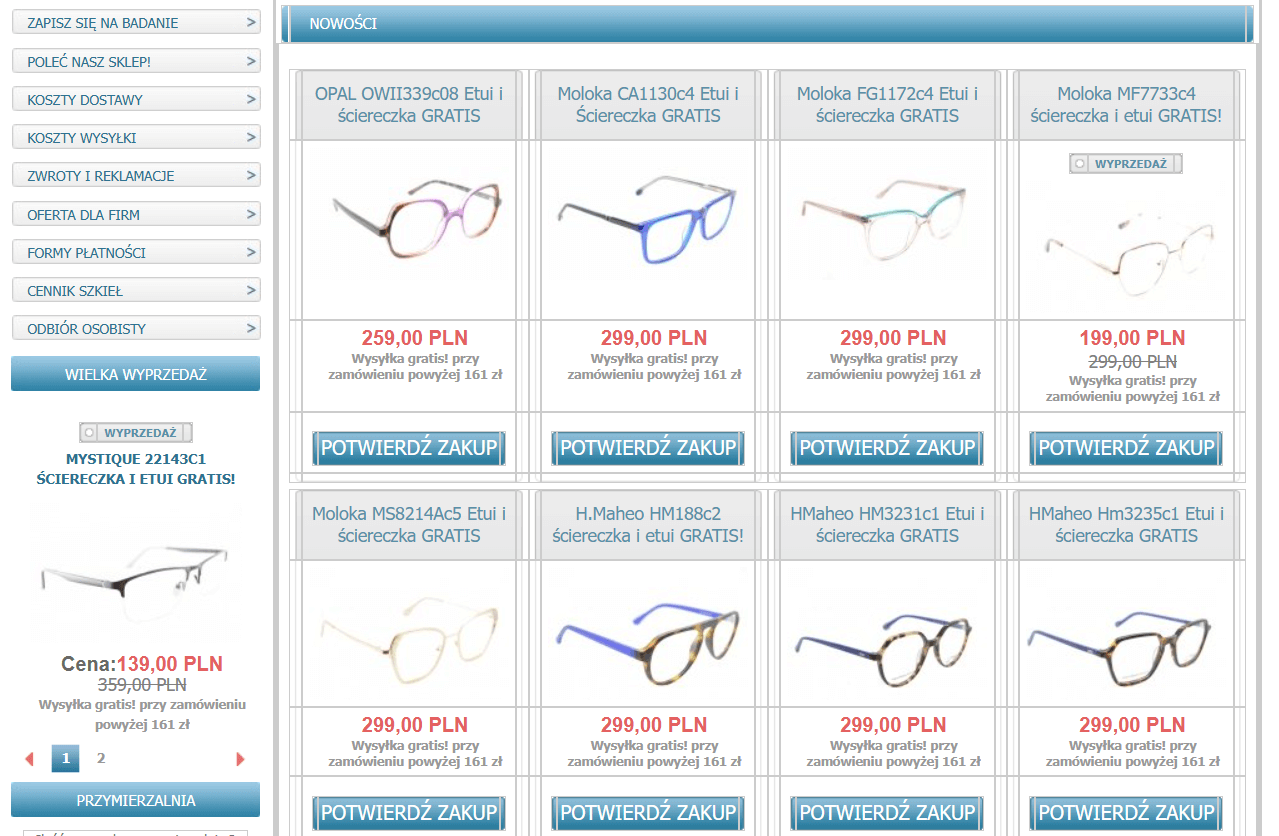View CENNIK SZKIEŁ price list entry
This screenshot has height=836, width=1279.
pos(136,290)
